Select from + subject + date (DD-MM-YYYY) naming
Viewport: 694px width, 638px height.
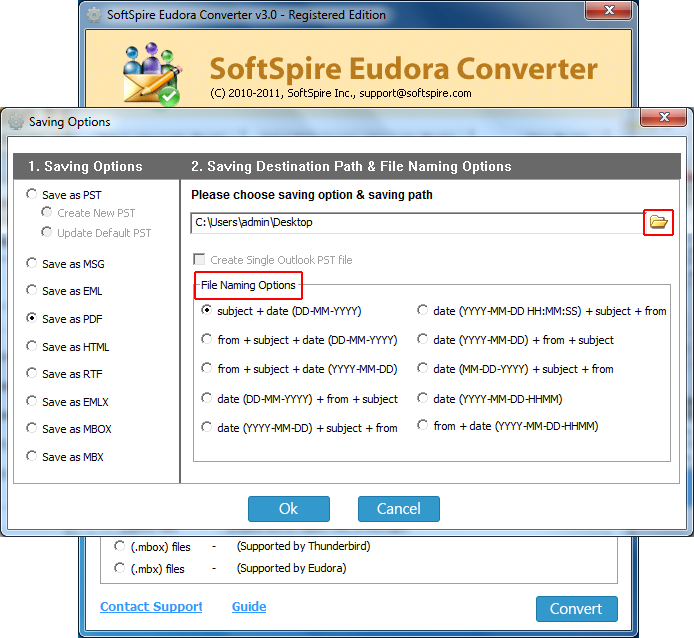click(206, 340)
